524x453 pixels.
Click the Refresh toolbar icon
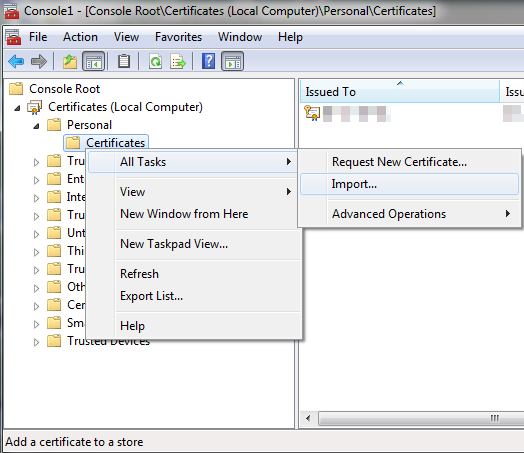pyautogui.click(x=155, y=61)
